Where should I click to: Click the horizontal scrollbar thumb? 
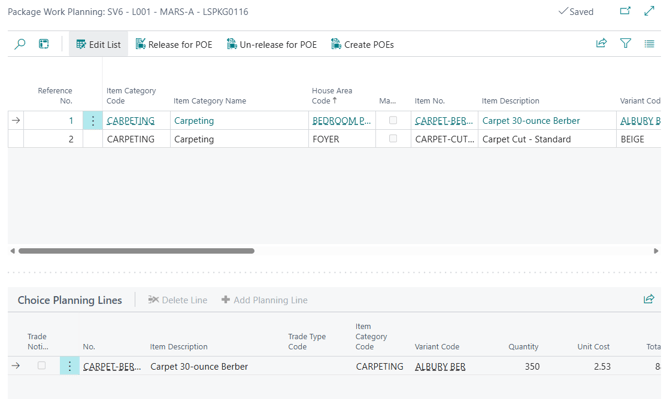point(136,251)
